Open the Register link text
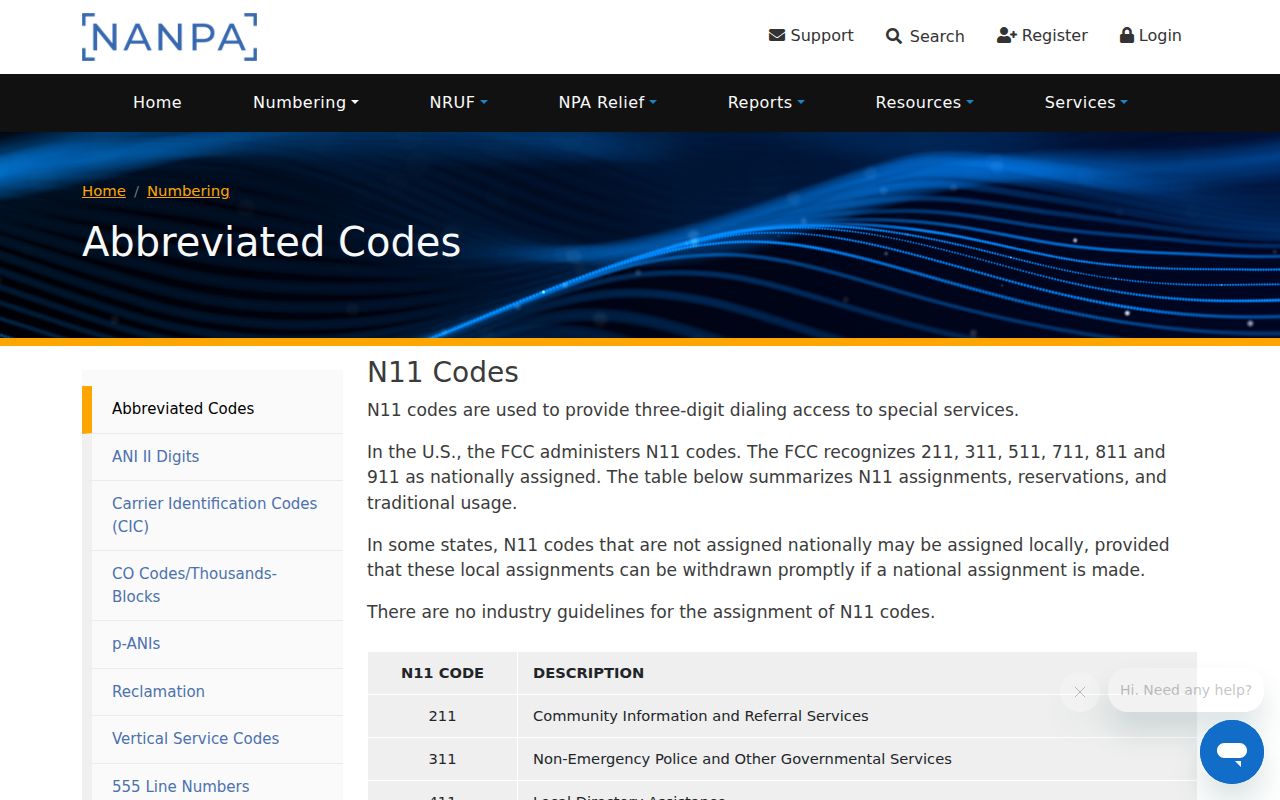 pos(1054,35)
